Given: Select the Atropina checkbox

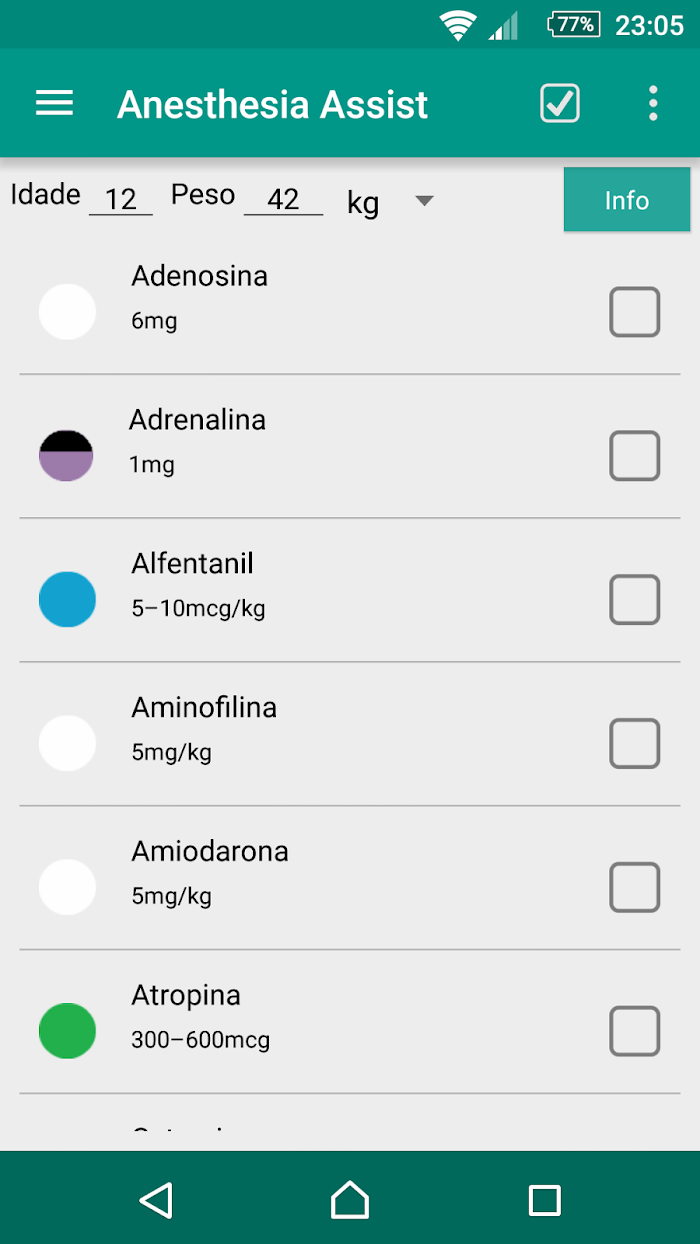Looking at the screenshot, I should point(635,1031).
